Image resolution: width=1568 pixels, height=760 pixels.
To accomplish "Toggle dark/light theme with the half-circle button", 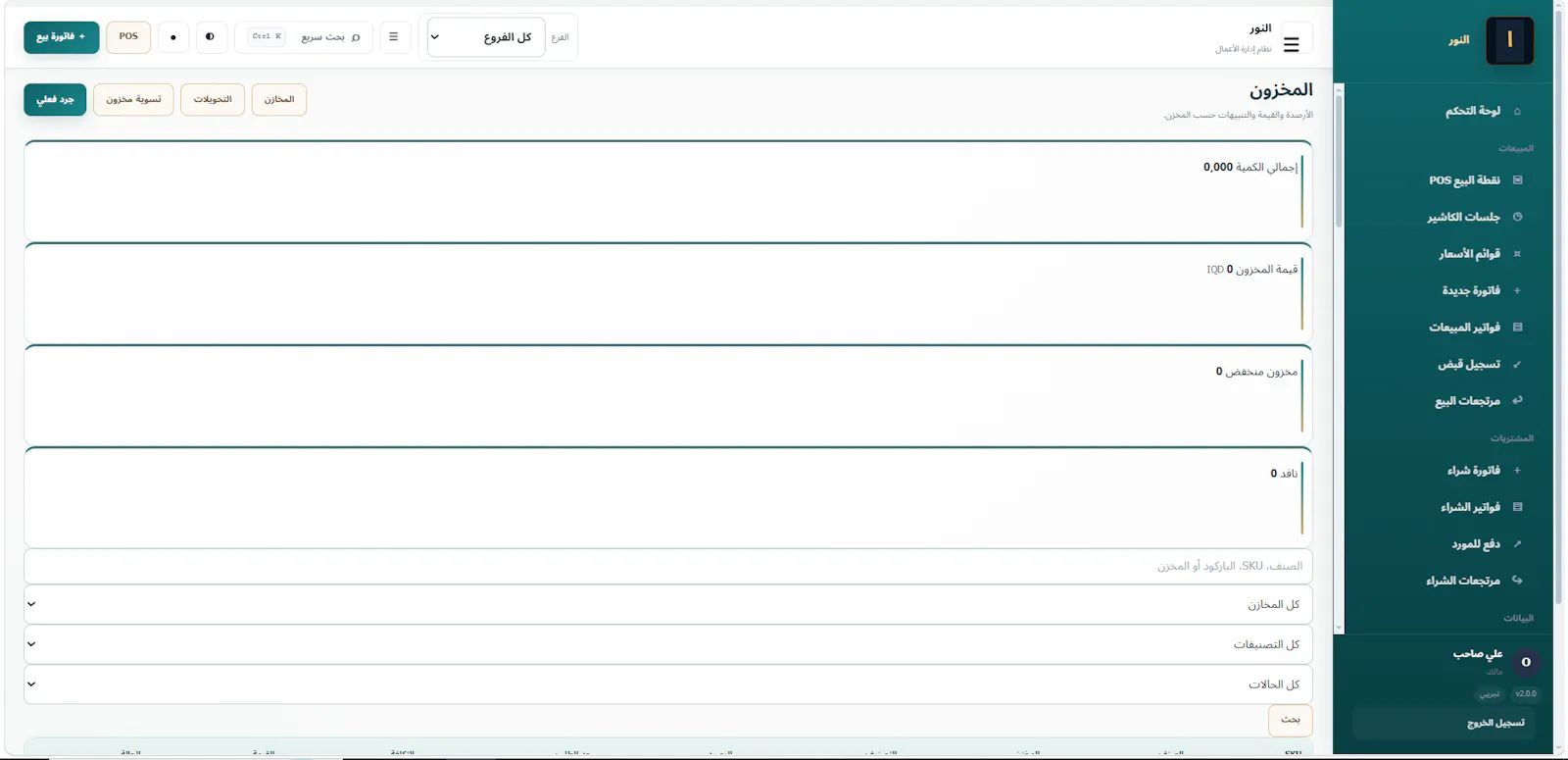I will click(211, 37).
